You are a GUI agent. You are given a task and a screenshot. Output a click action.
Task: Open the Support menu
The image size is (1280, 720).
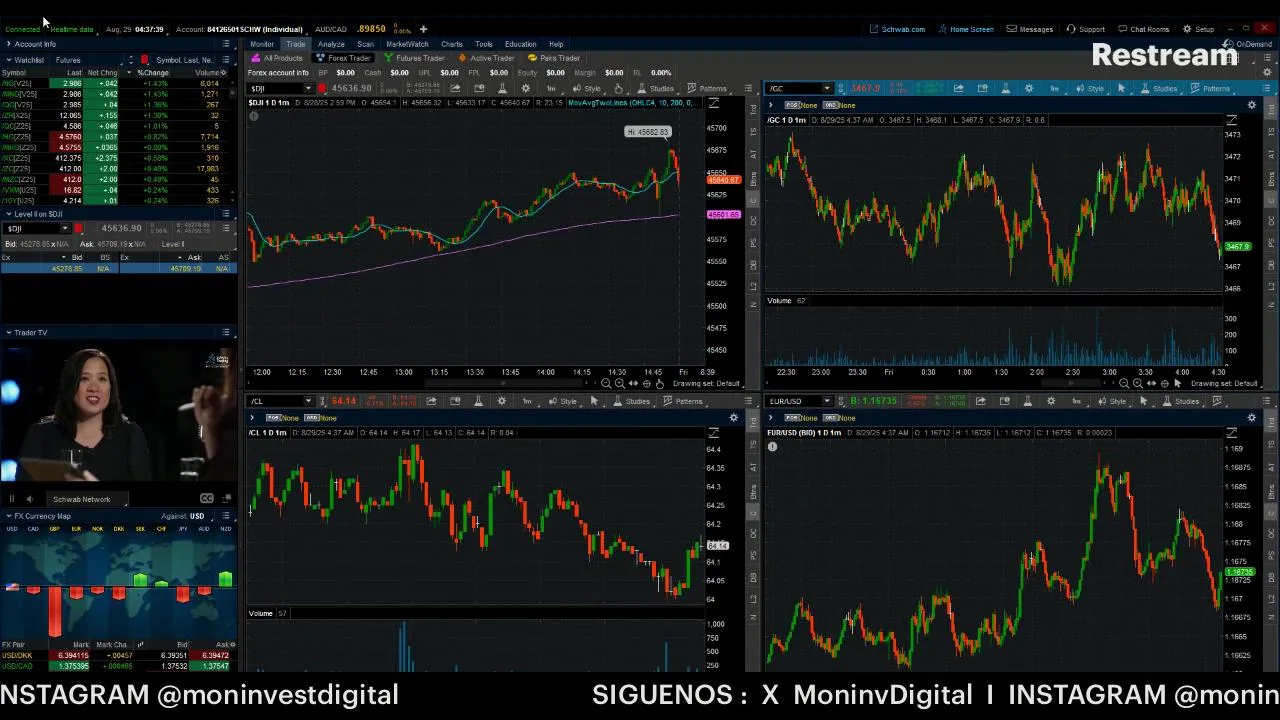point(1085,29)
